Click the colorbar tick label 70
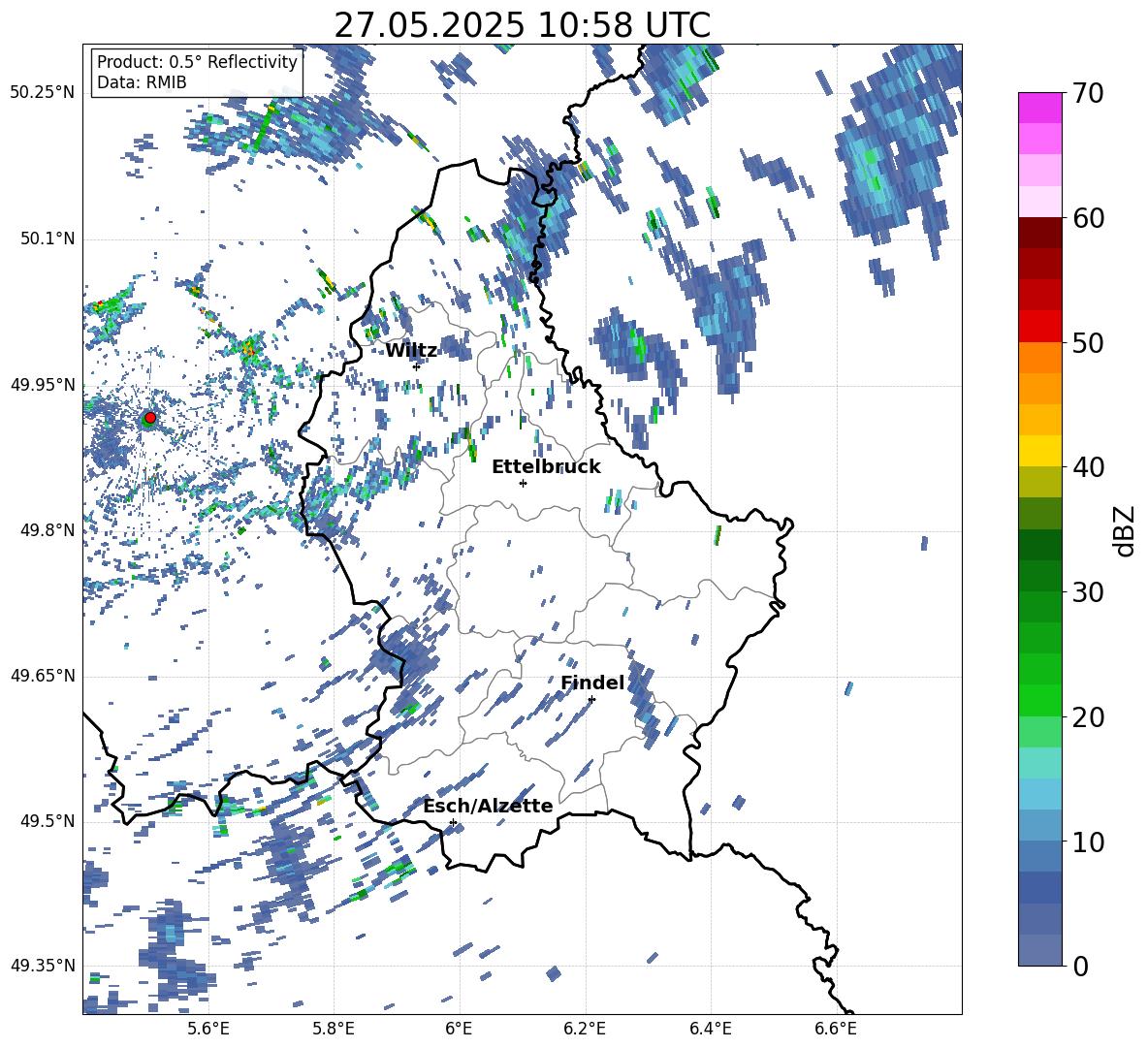This screenshot has width=1148, height=1048. point(1088,94)
